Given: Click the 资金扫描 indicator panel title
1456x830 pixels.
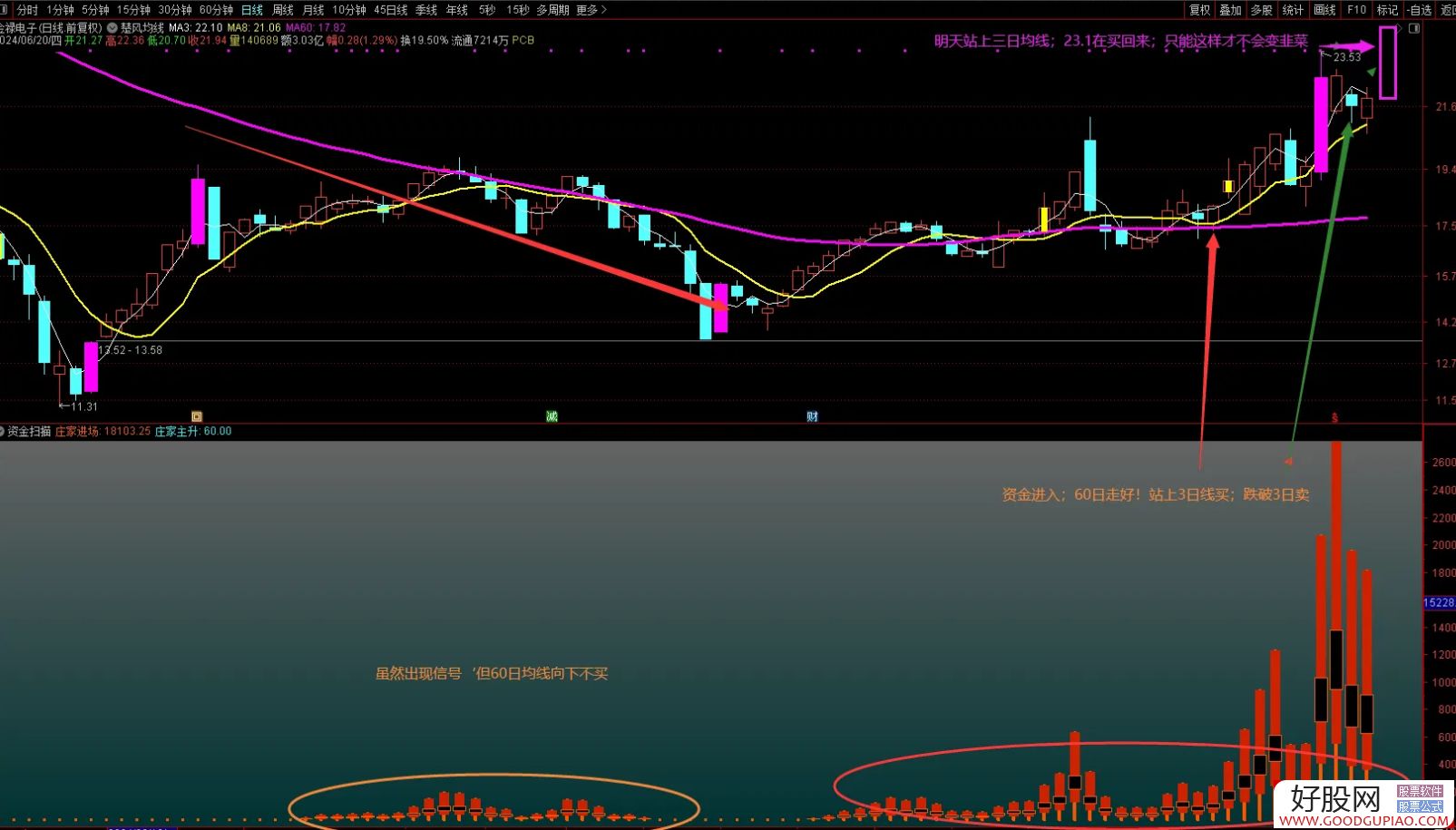Looking at the screenshot, I should tap(29, 432).
